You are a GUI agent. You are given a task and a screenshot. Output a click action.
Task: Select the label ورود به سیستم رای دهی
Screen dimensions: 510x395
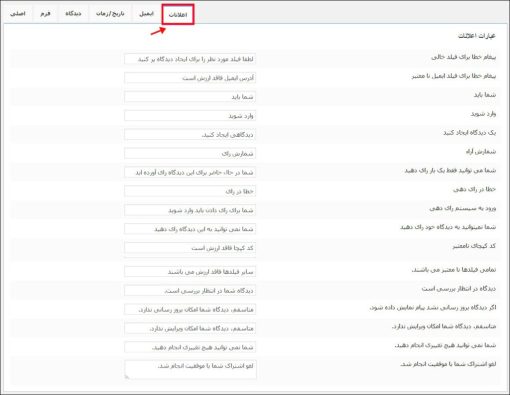pyautogui.click(x=463, y=208)
